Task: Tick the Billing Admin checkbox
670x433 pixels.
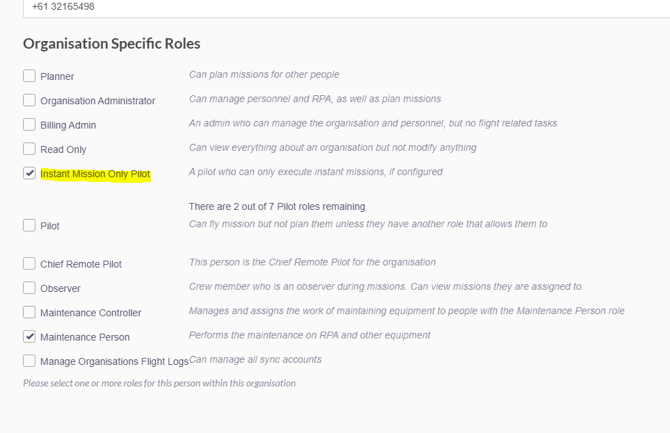Action: tap(30, 125)
